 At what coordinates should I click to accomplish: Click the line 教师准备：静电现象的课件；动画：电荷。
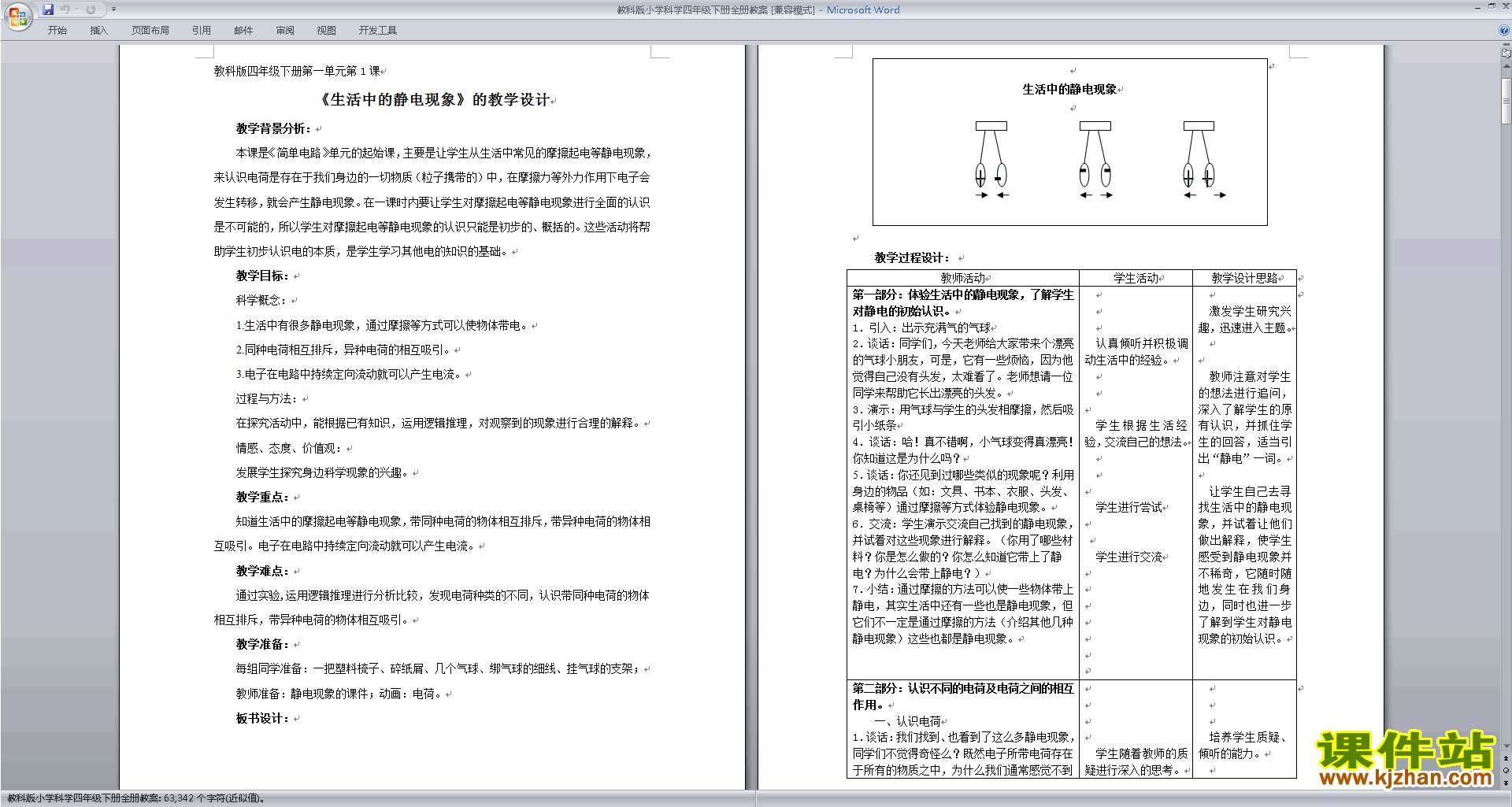(x=340, y=694)
